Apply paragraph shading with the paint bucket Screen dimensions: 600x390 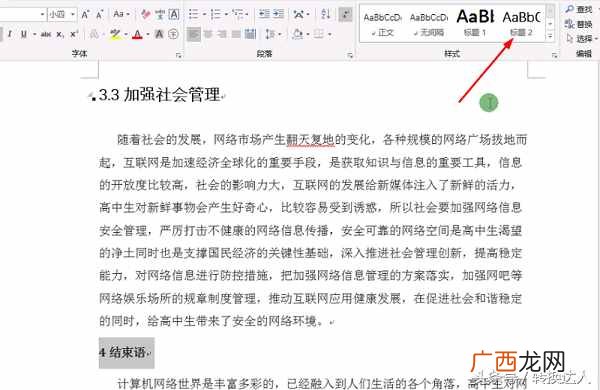[x=298, y=34]
